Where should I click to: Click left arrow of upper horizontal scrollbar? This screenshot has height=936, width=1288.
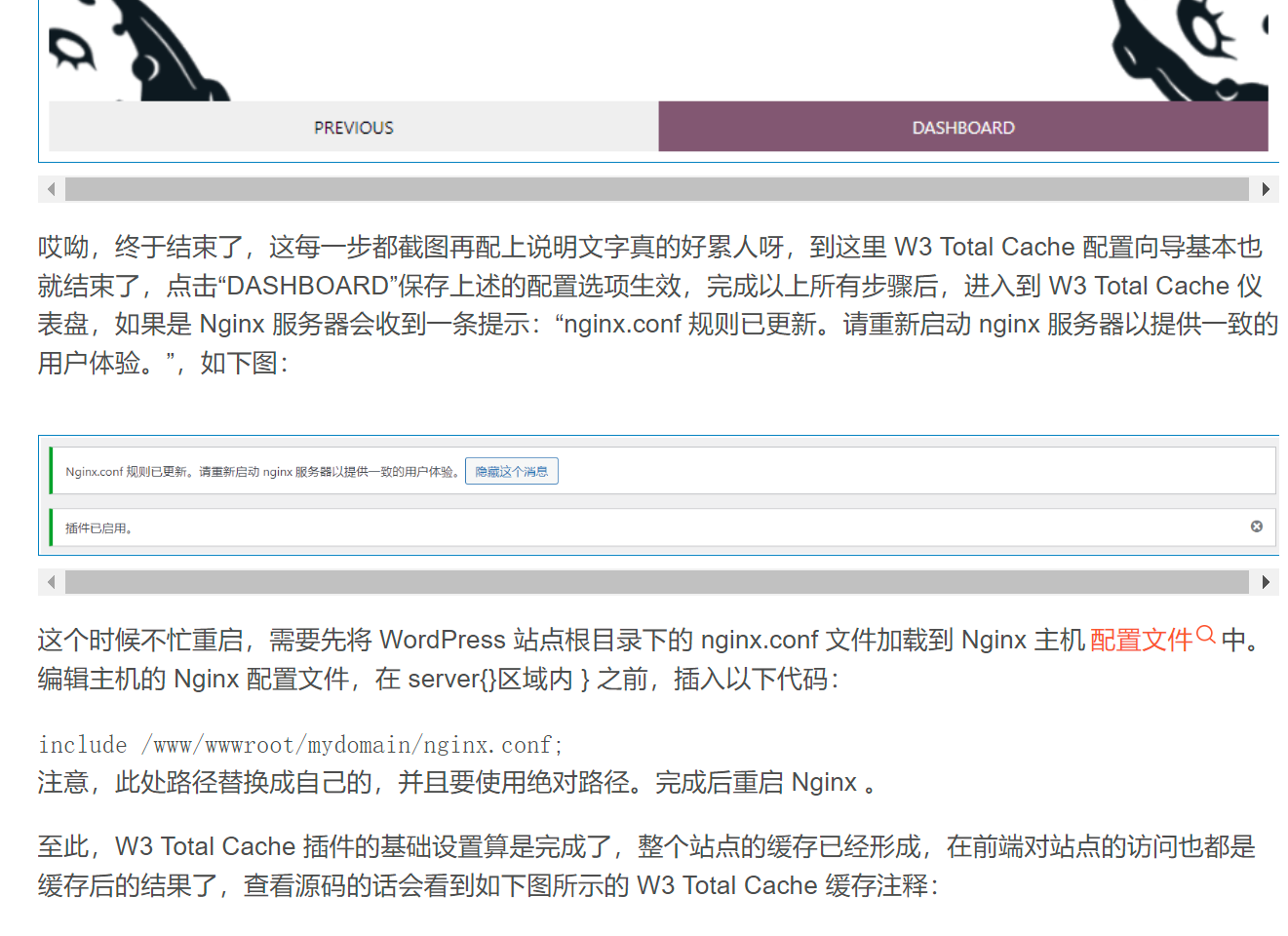point(52,189)
